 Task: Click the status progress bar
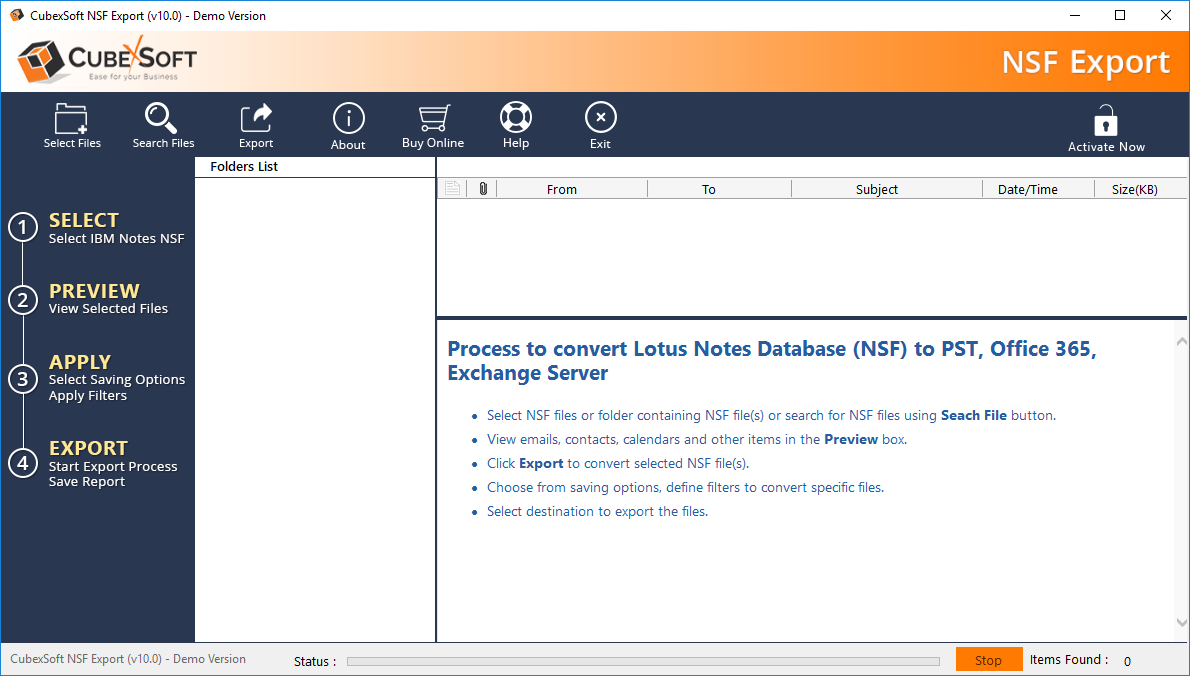[x=643, y=661]
